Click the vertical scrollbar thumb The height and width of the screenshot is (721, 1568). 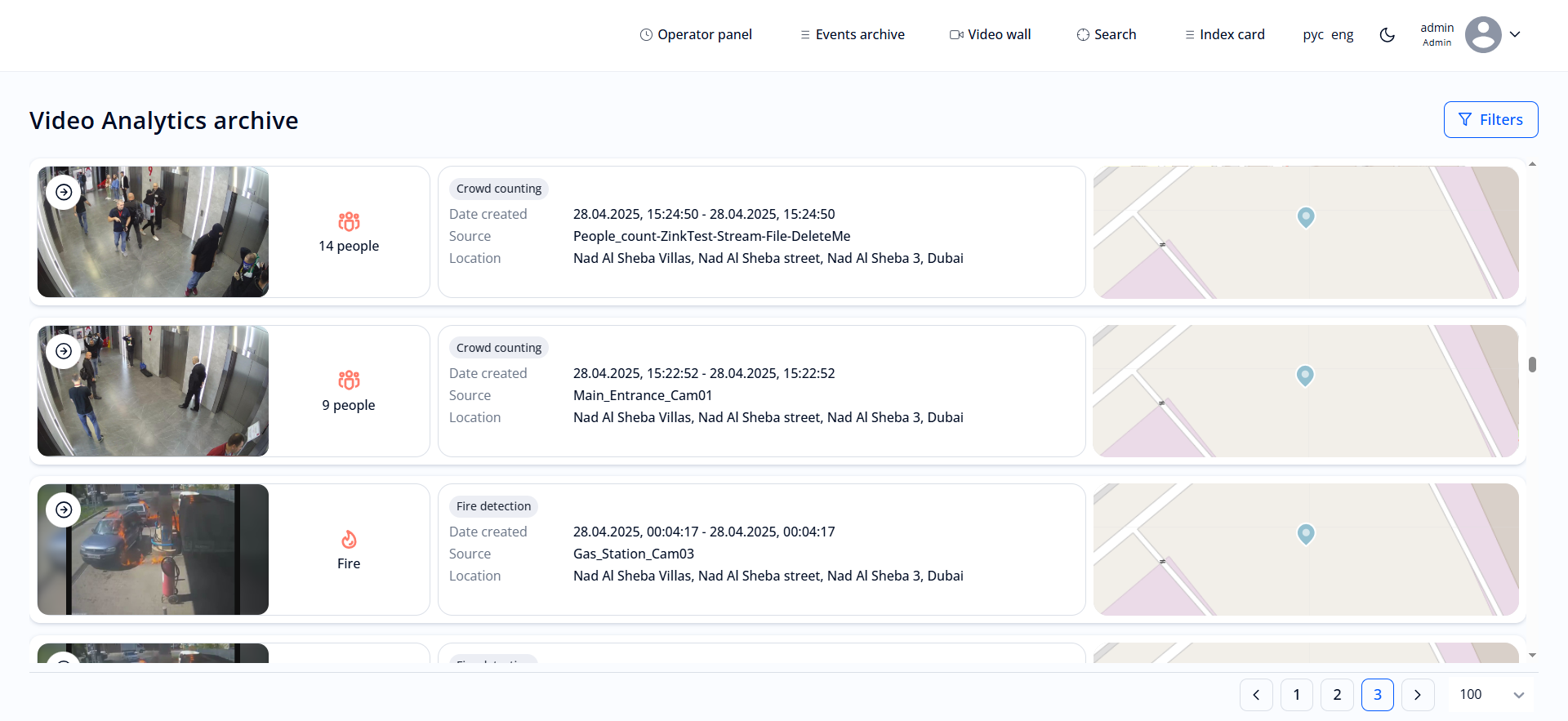[x=1532, y=365]
